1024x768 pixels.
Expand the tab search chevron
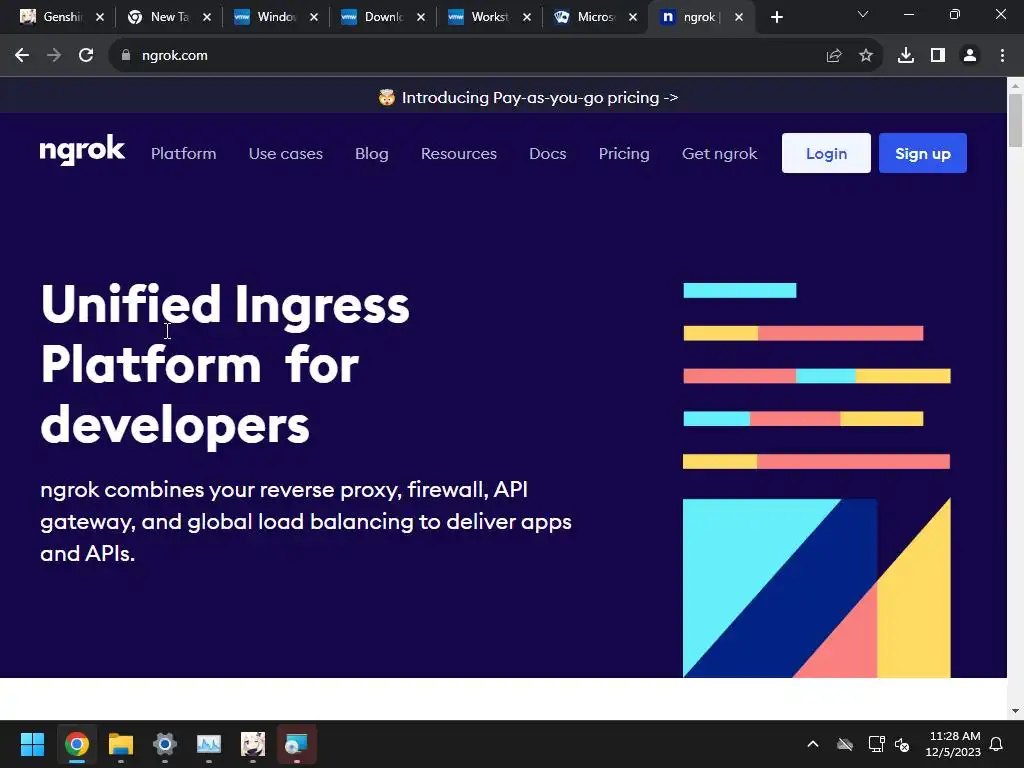pyautogui.click(x=863, y=14)
